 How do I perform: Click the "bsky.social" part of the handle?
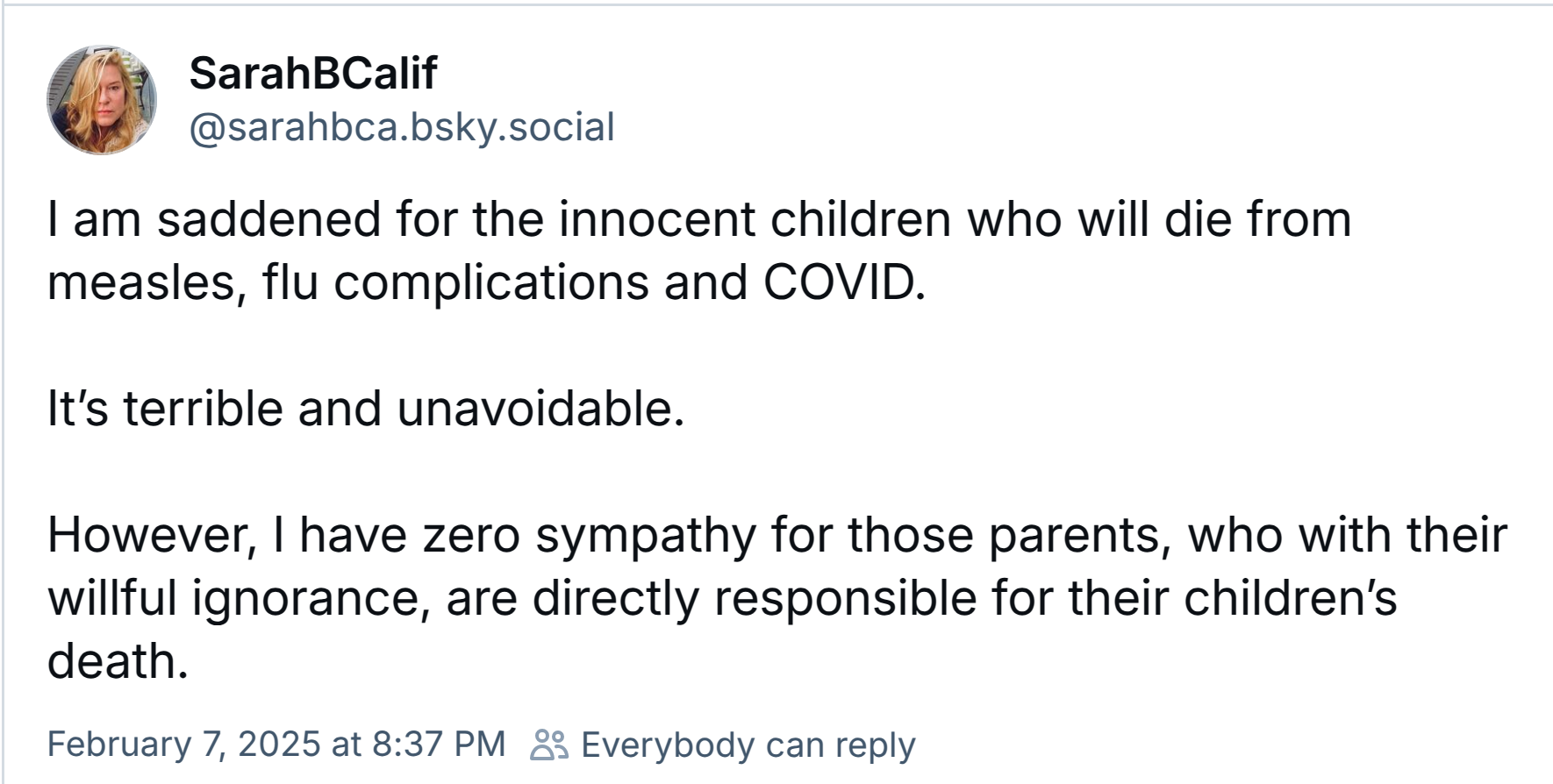(x=512, y=127)
